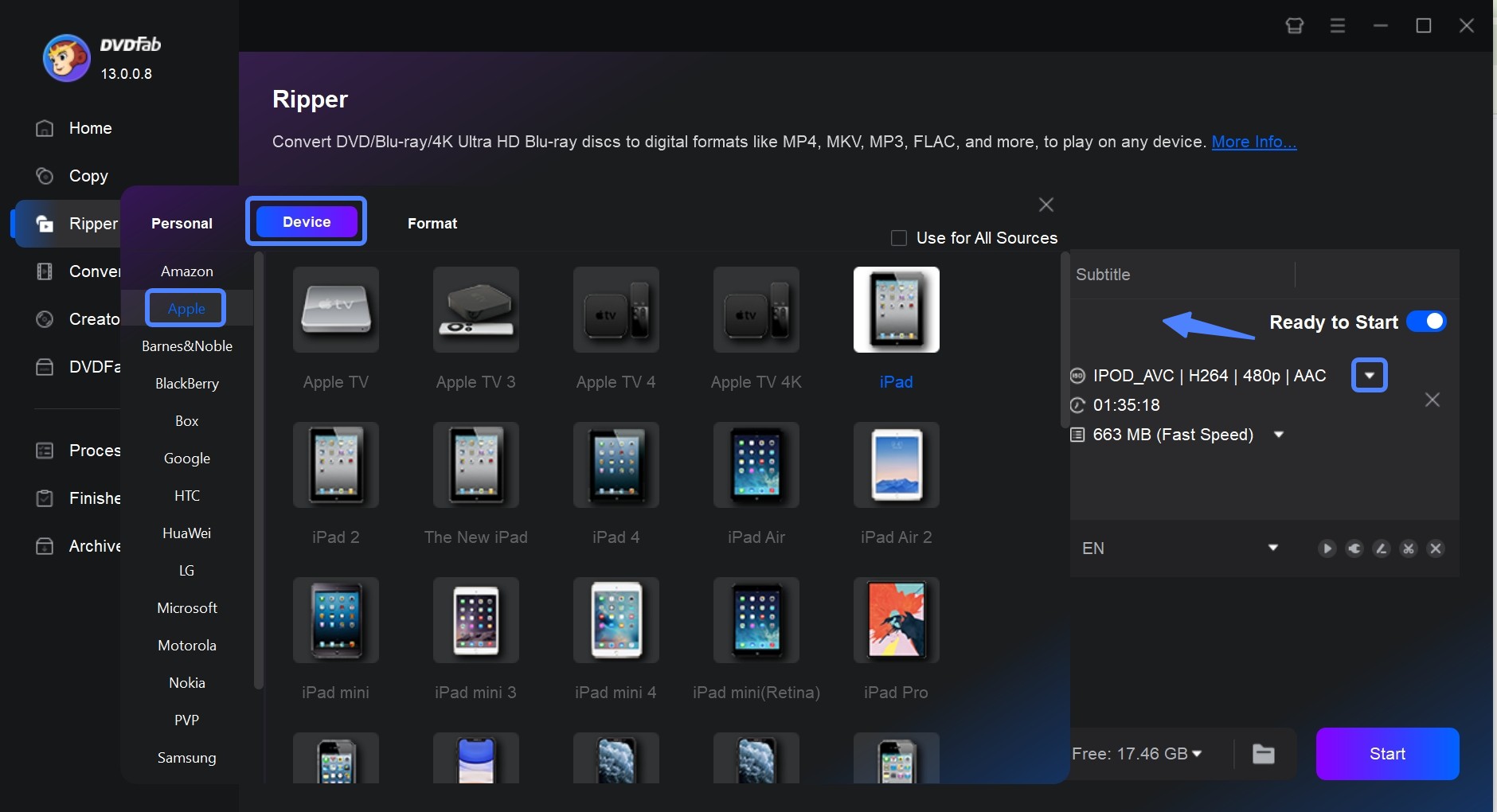Switch to the Personal tab

tap(181, 224)
